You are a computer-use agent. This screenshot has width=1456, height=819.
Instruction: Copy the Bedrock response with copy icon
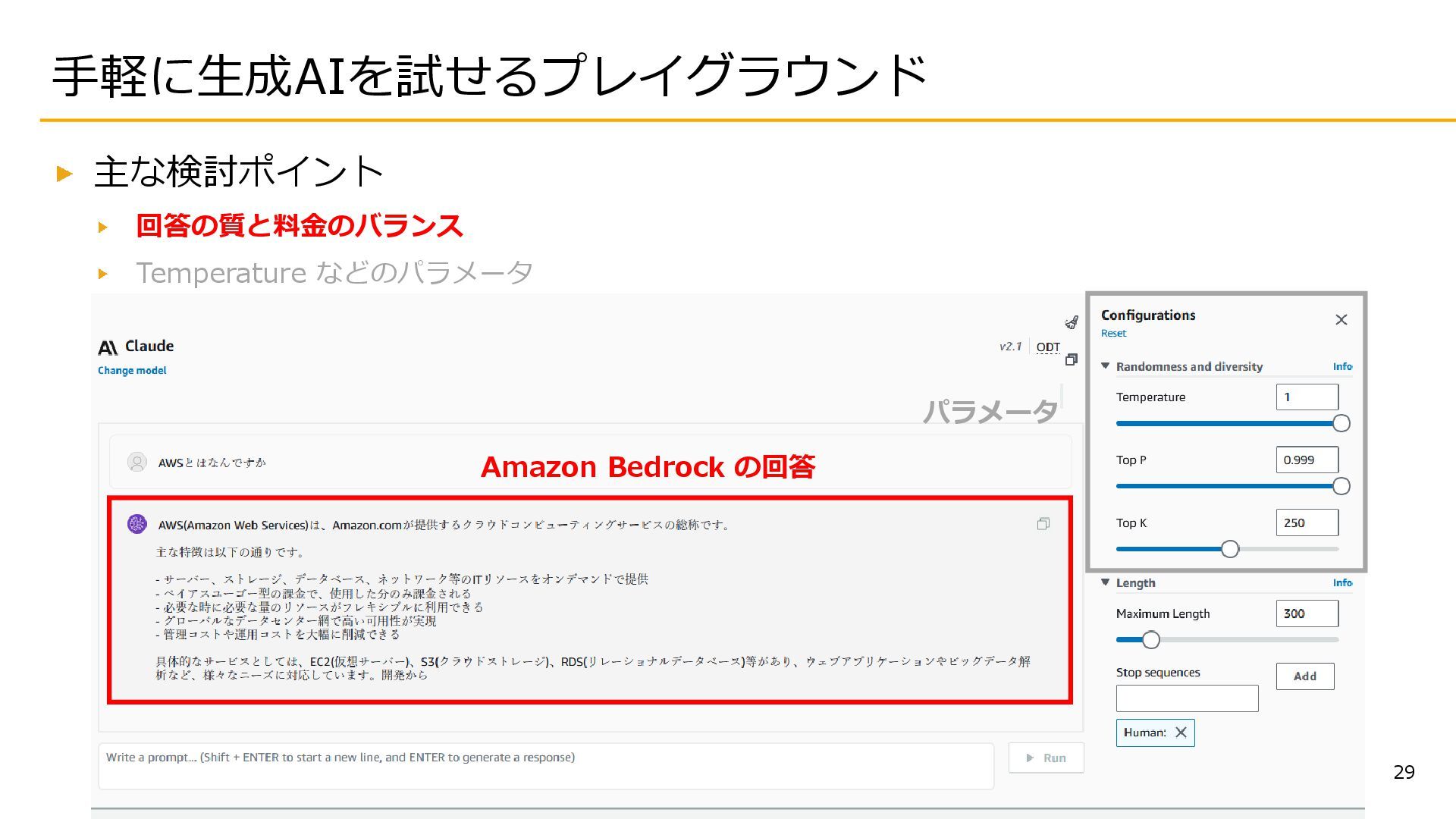point(1043,524)
